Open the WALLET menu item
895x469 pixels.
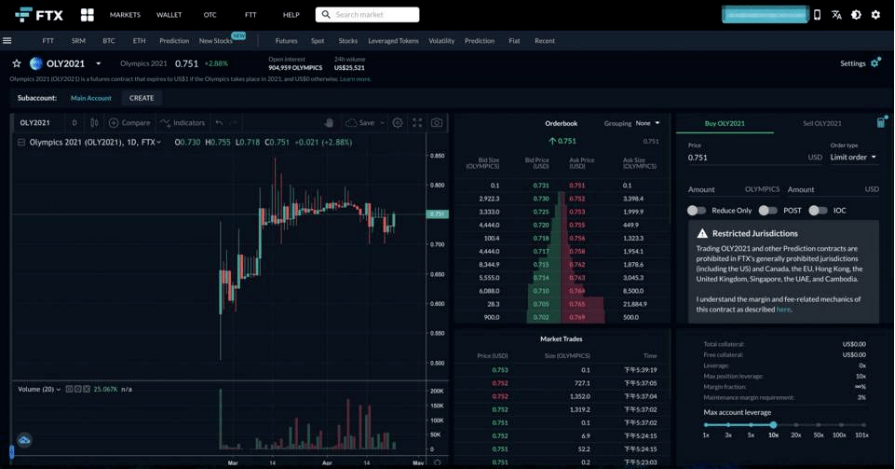[x=169, y=15]
